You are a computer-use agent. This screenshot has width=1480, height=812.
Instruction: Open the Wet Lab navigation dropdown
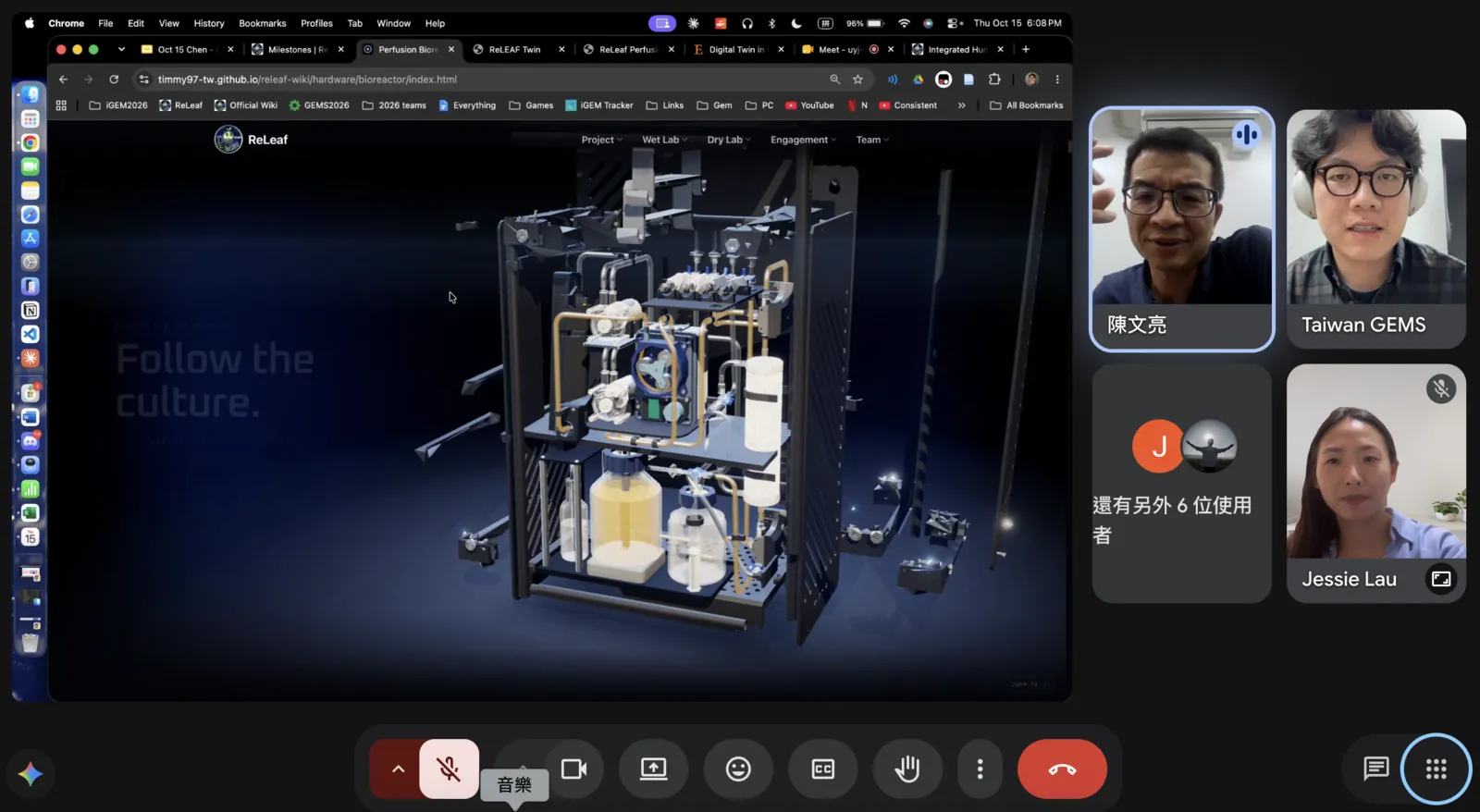pos(665,140)
